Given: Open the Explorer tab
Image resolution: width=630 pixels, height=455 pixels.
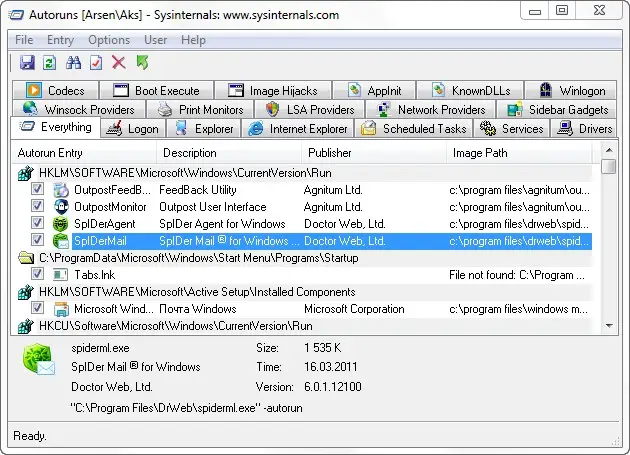Looking at the screenshot, I should (x=204, y=129).
